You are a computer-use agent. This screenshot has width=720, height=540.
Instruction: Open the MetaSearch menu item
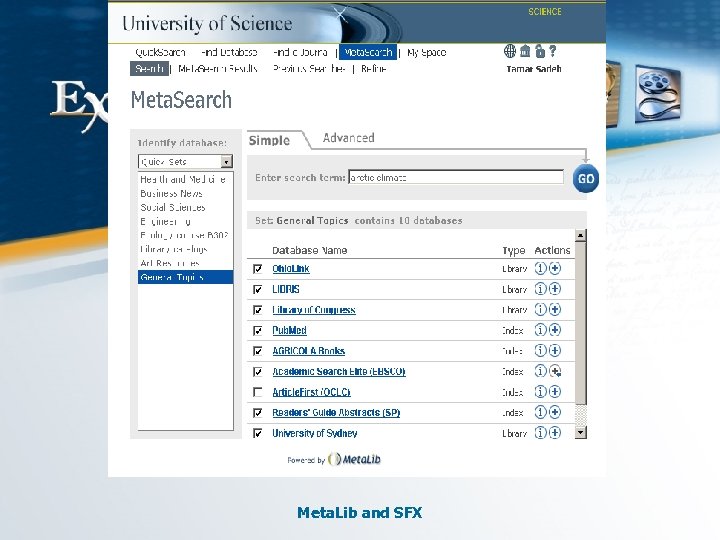tap(368, 52)
